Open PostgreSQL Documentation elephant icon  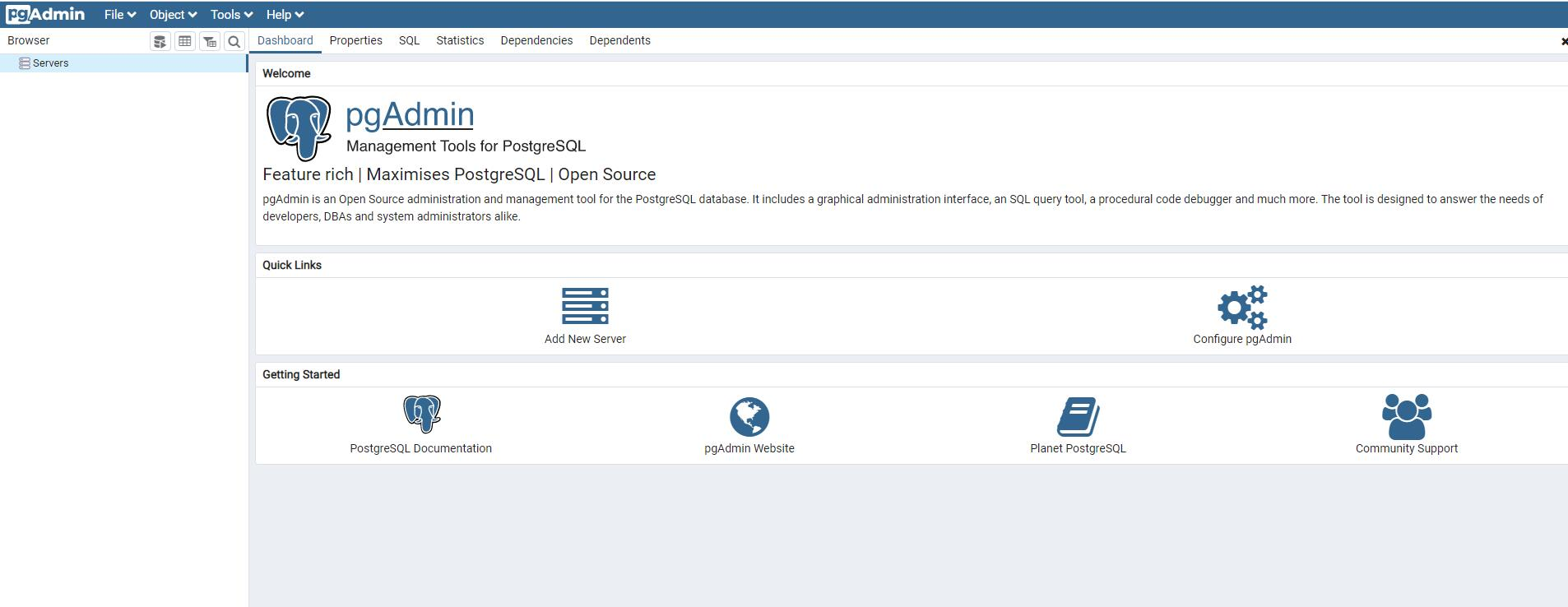(422, 414)
